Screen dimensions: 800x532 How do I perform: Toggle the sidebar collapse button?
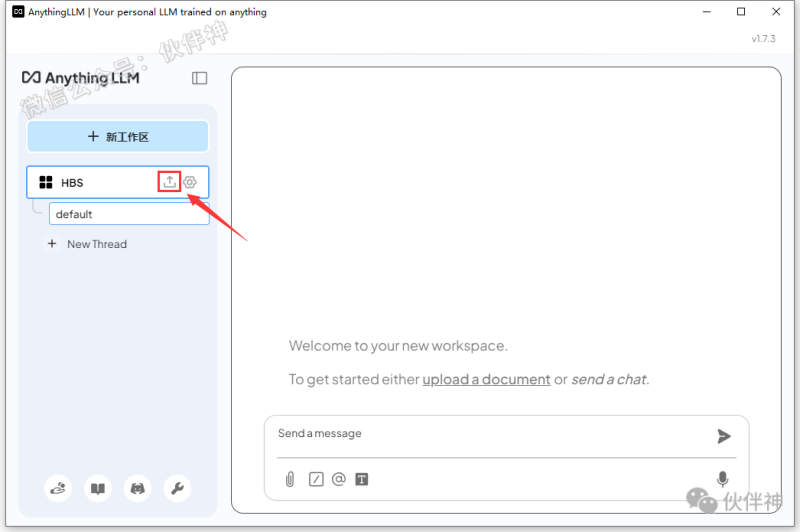200,78
